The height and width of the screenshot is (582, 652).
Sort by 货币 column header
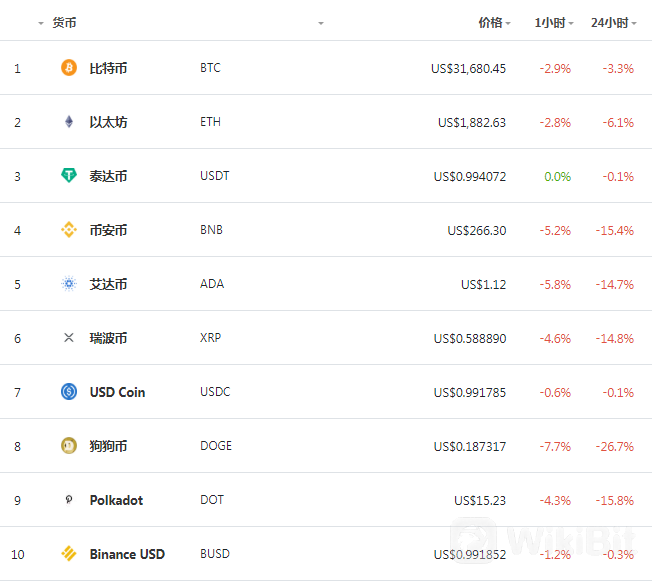(x=64, y=22)
